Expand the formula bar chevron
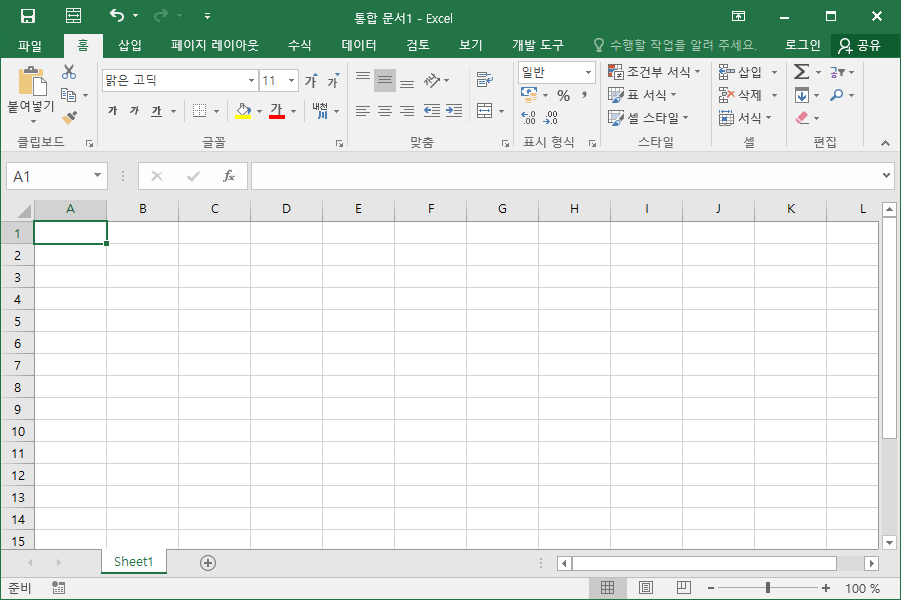901x600 pixels. [886, 175]
